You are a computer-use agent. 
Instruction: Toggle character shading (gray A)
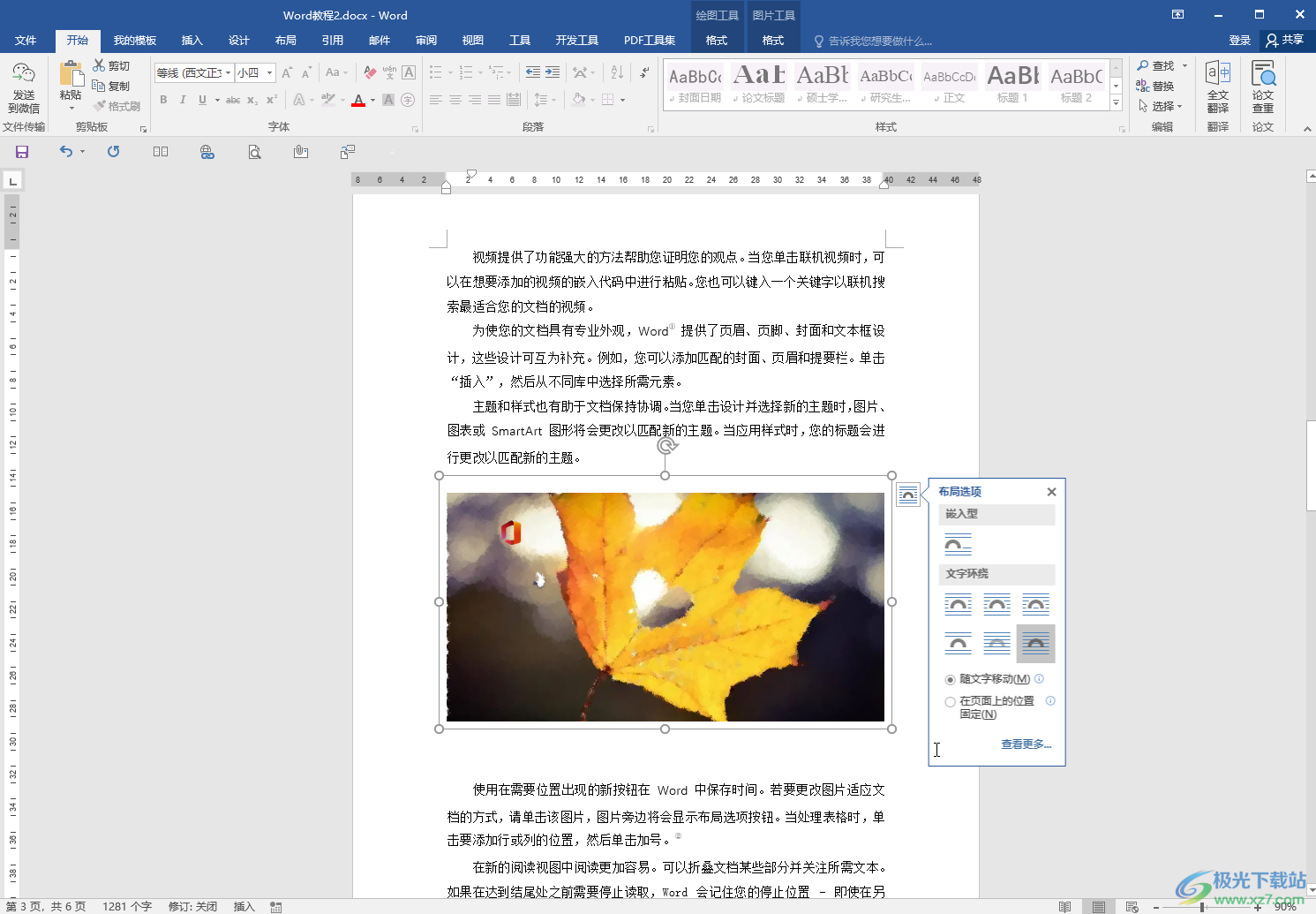tap(388, 100)
